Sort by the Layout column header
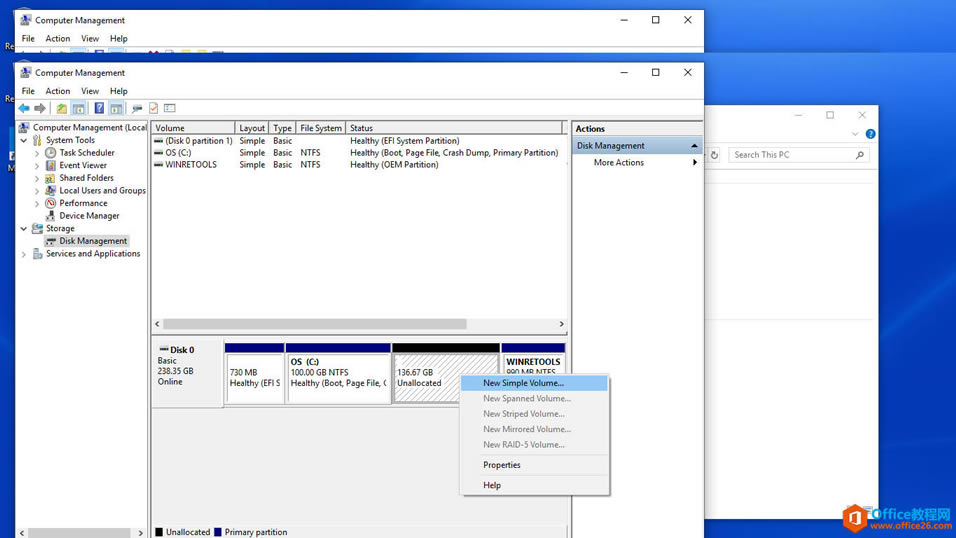The image size is (956, 538). [x=252, y=128]
